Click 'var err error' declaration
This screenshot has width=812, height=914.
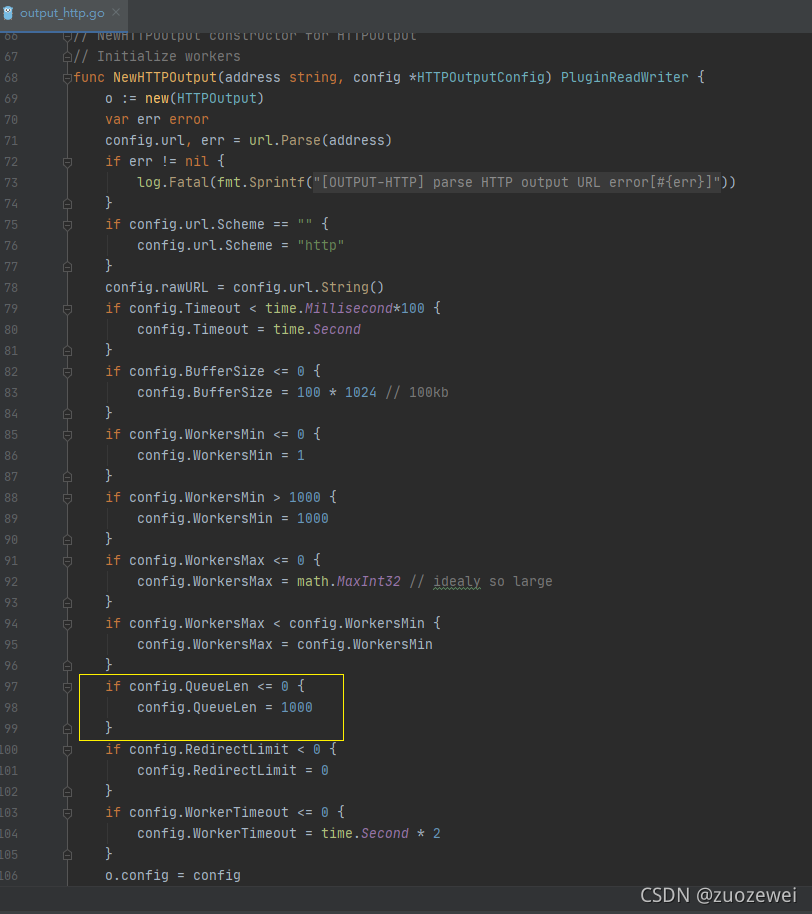click(157, 119)
